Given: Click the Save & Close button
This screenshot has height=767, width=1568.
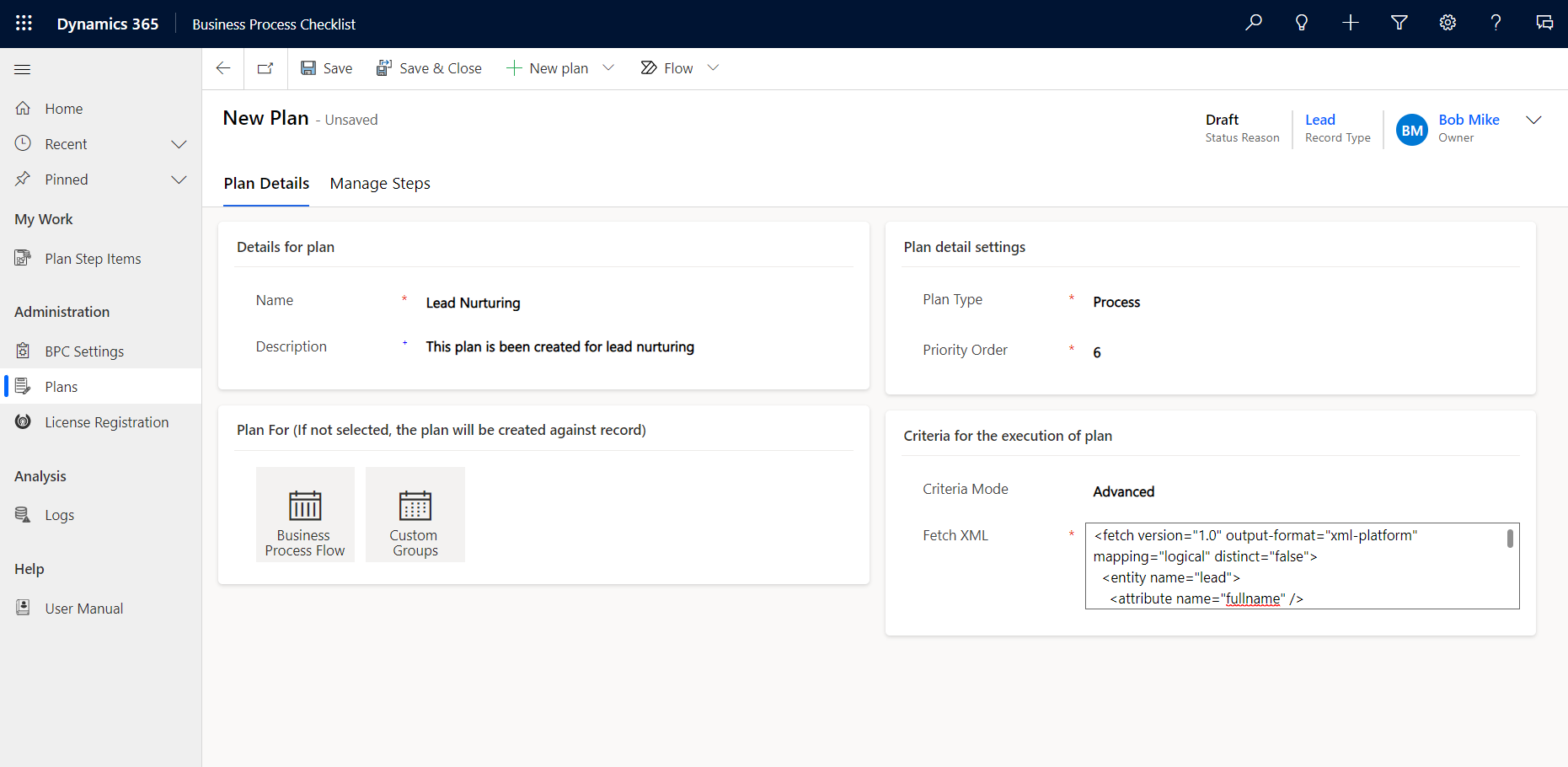Looking at the screenshot, I should pos(429,68).
